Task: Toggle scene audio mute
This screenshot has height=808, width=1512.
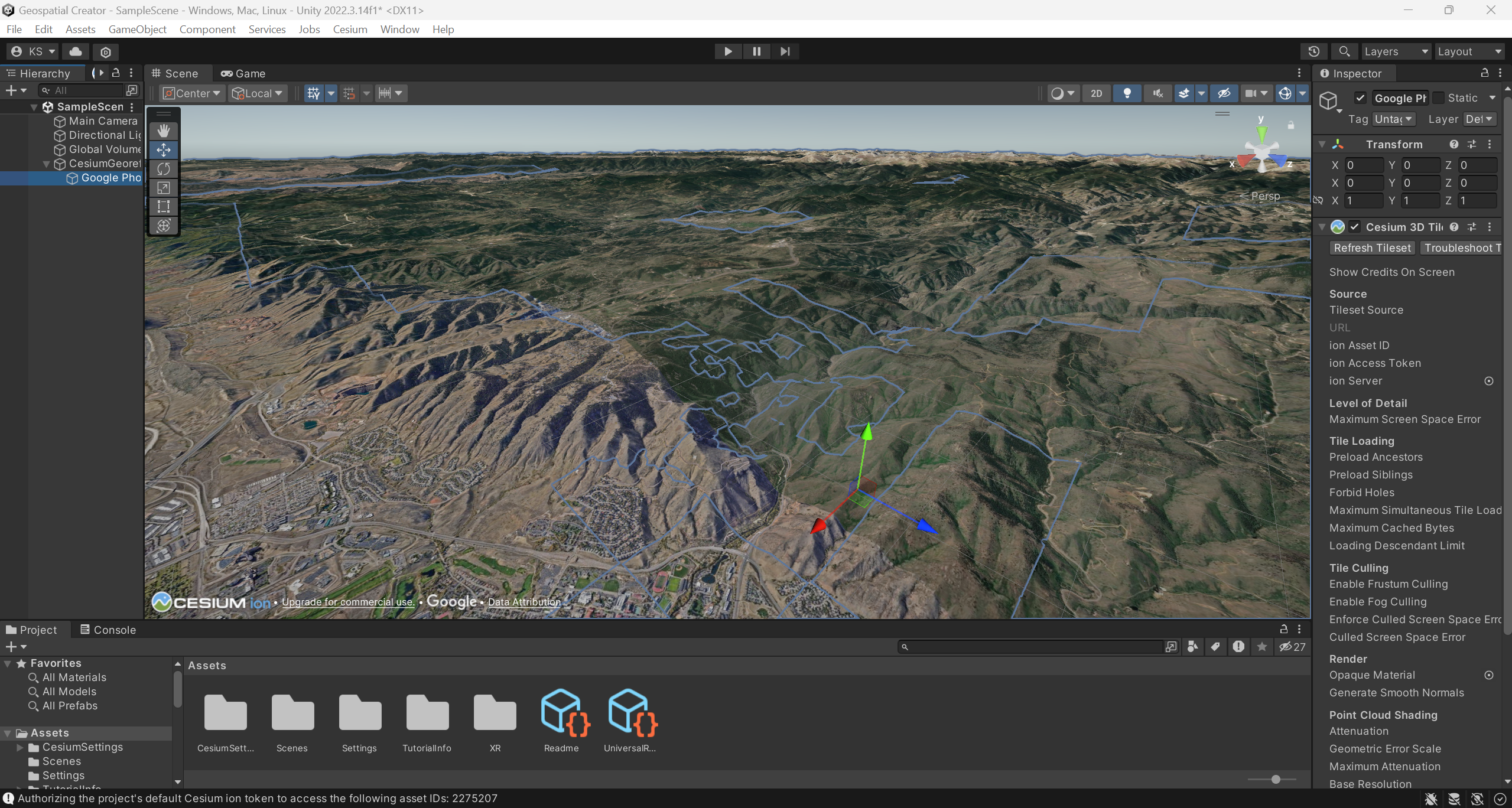Action: 1157,93
